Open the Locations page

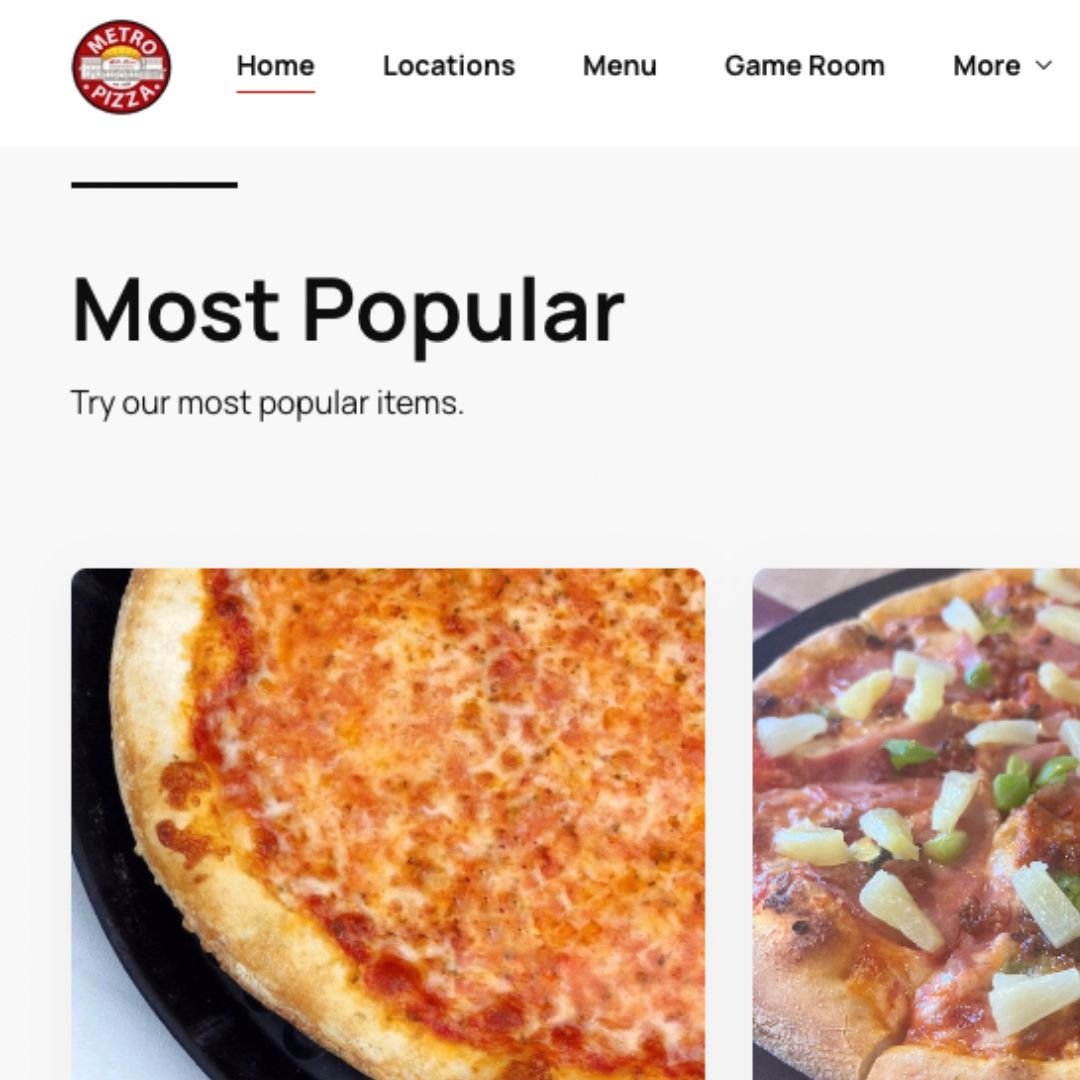click(448, 66)
